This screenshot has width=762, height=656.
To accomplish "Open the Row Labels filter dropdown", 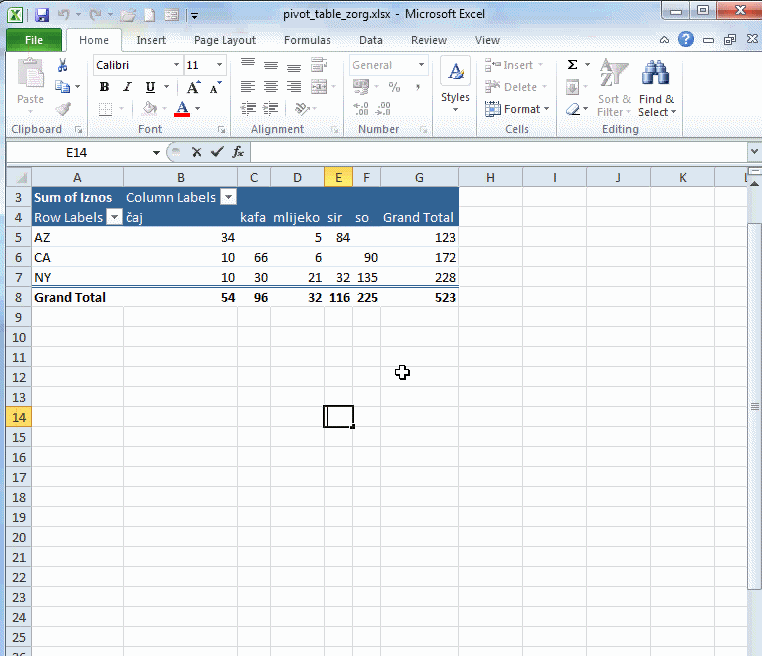I will pos(114,217).
